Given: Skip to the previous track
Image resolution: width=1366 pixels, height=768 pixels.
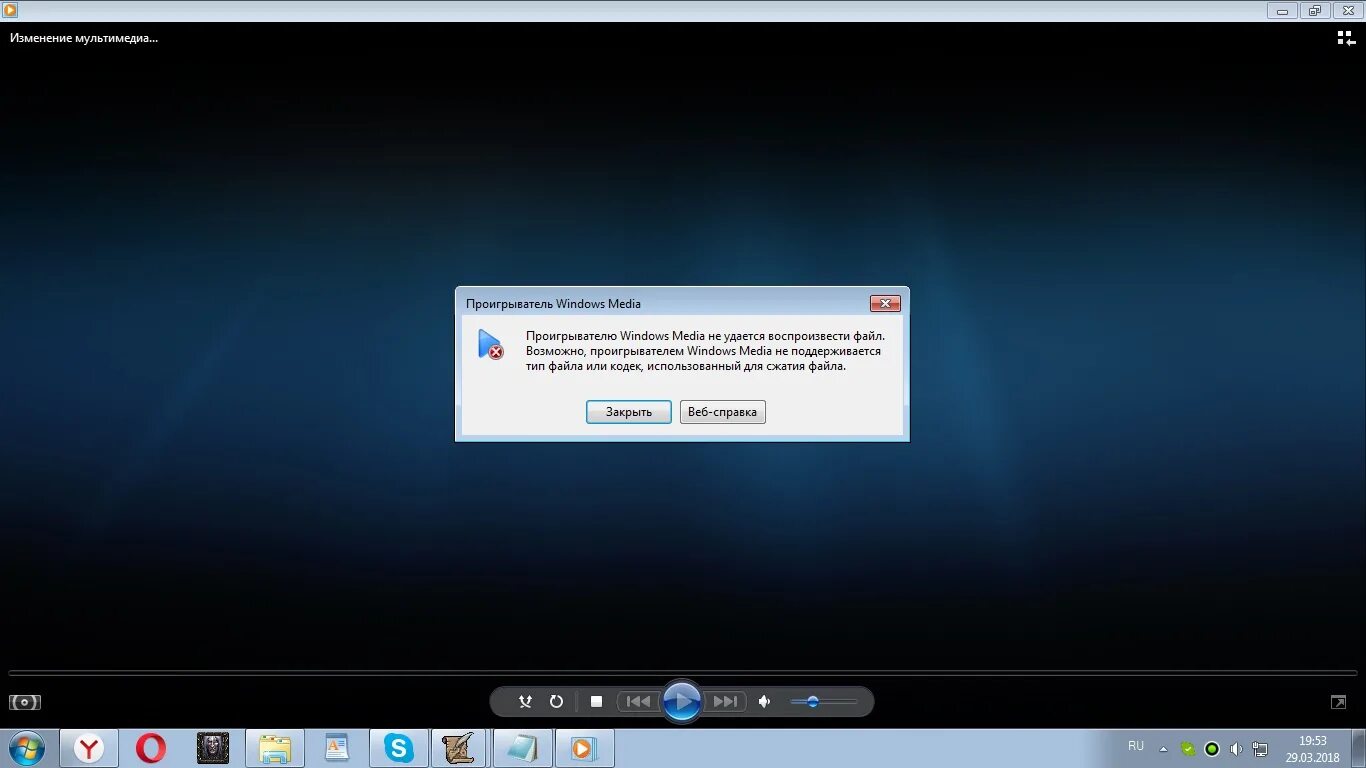Looking at the screenshot, I should click(x=639, y=702).
